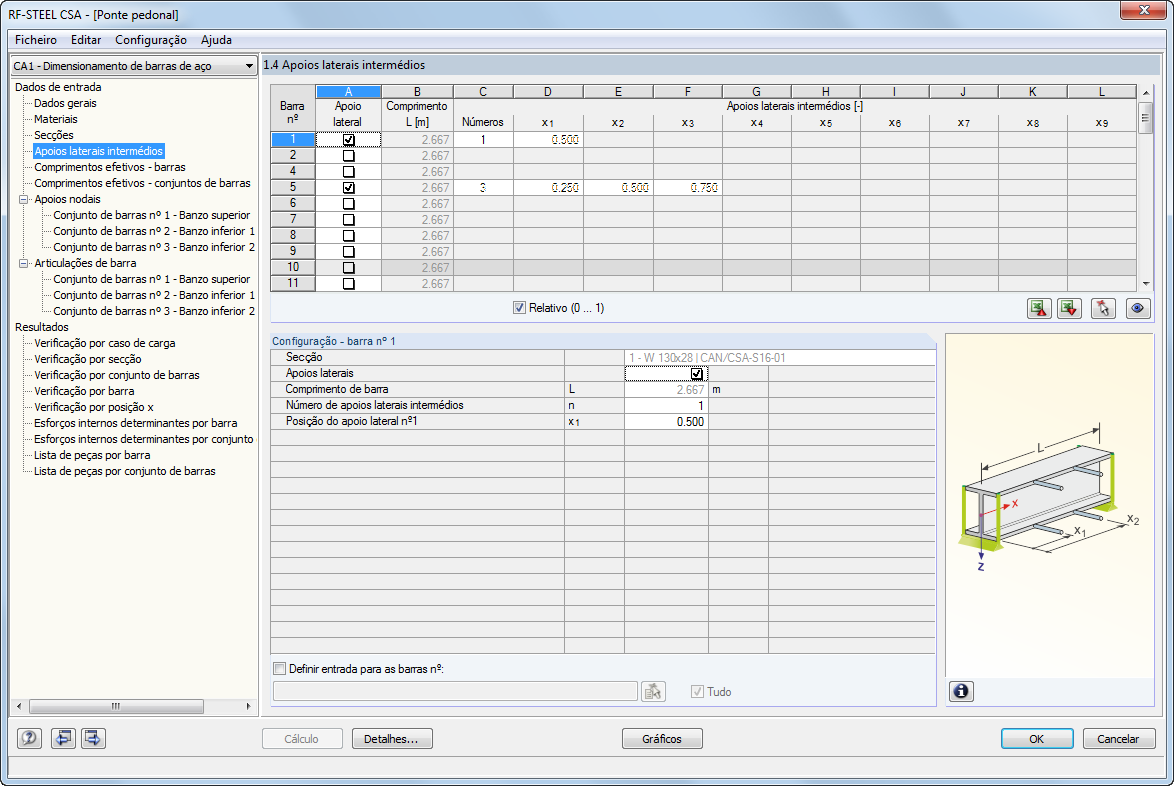This screenshot has width=1174, height=786.
Task: Click the table vertical scrollbar down arrow
Action: (1146, 284)
